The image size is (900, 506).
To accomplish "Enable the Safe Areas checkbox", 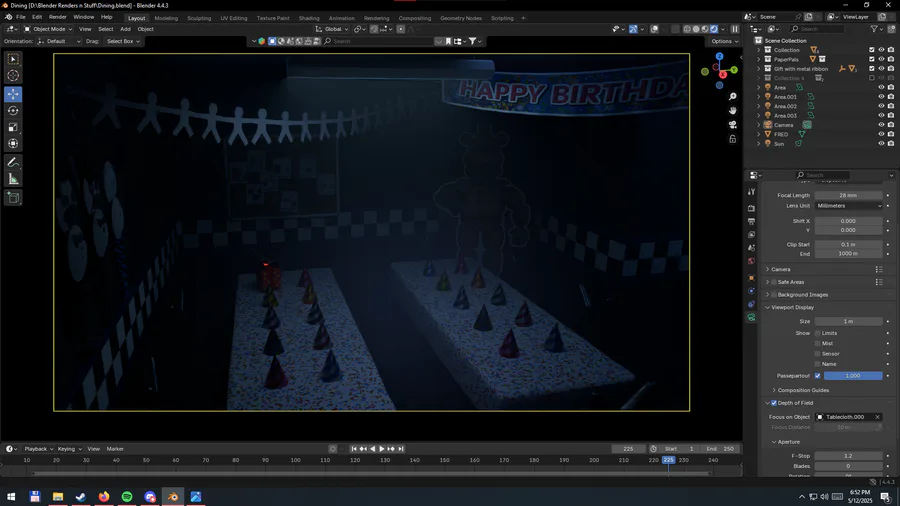I will 774,282.
